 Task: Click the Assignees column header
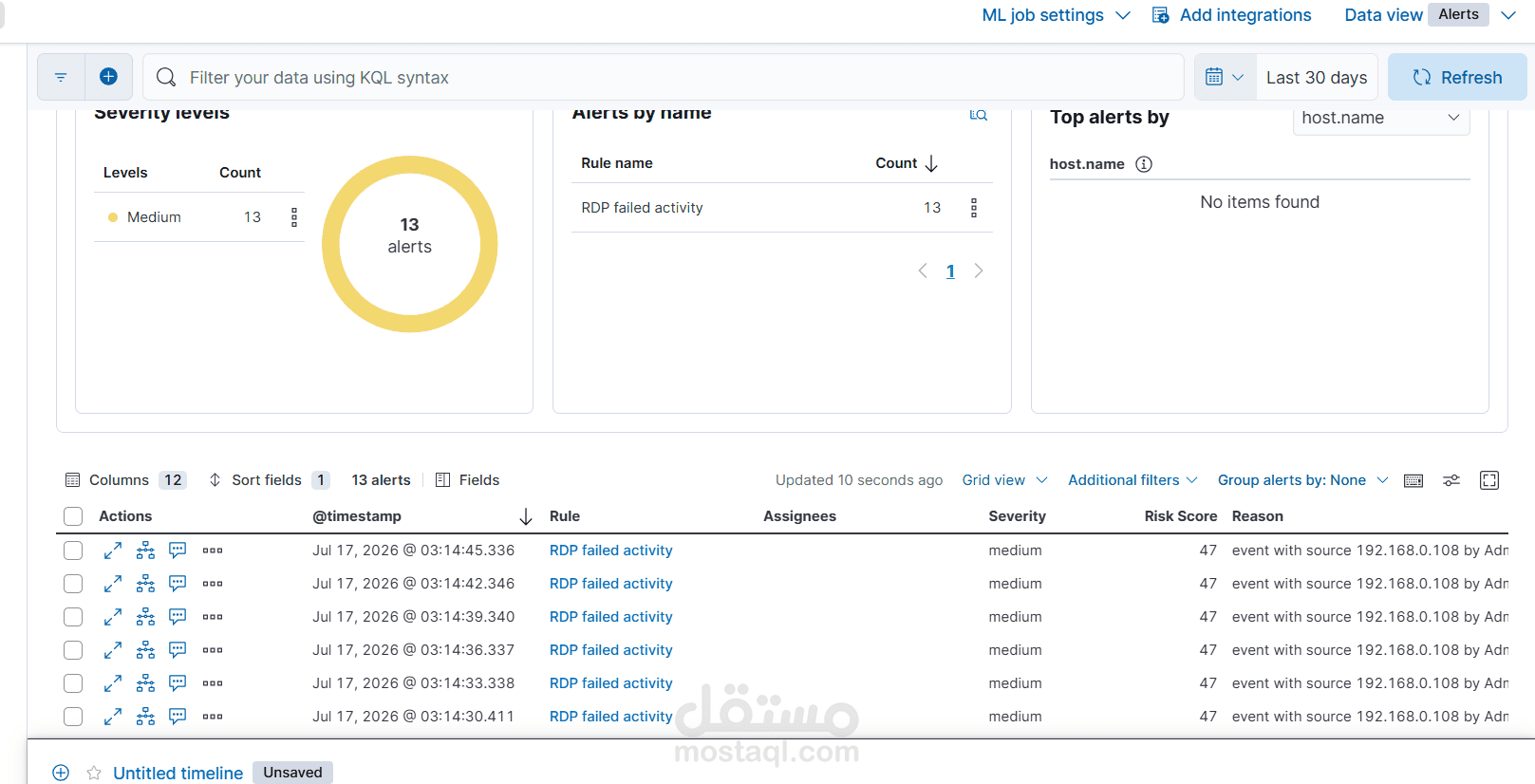click(x=799, y=516)
